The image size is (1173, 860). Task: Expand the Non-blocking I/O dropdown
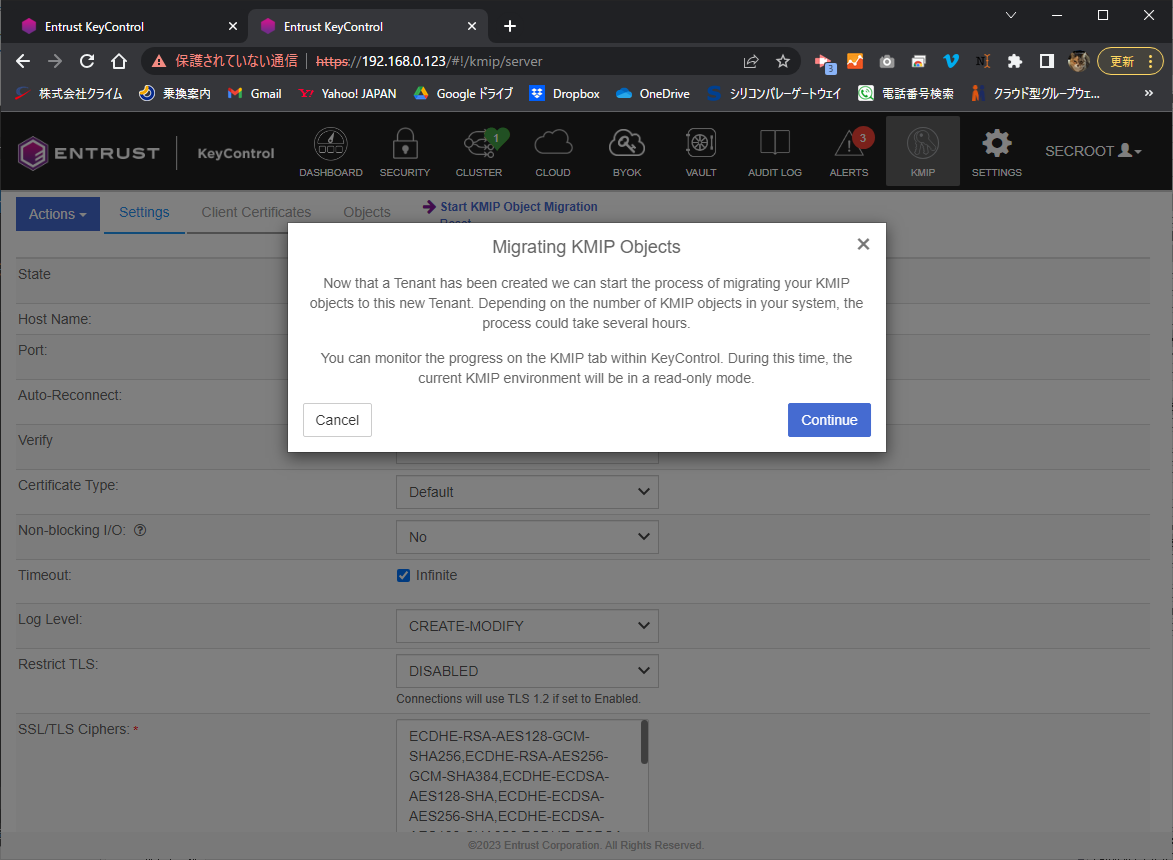[527, 537]
